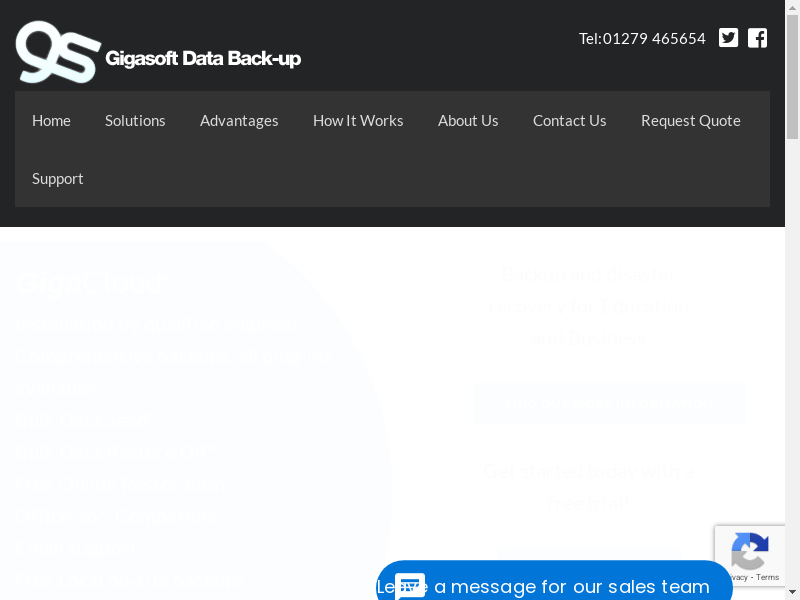Open the Facebook social icon
Image resolution: width=800 pixels, height=600 pixels.
click(758, 38)
